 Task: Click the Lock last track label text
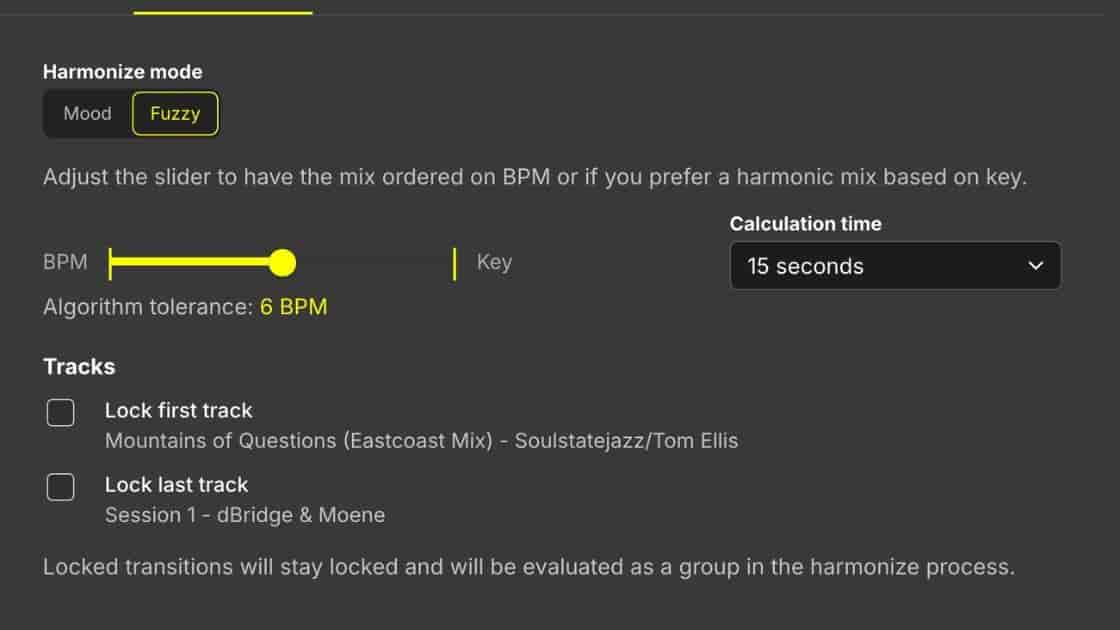coord(176,484)
